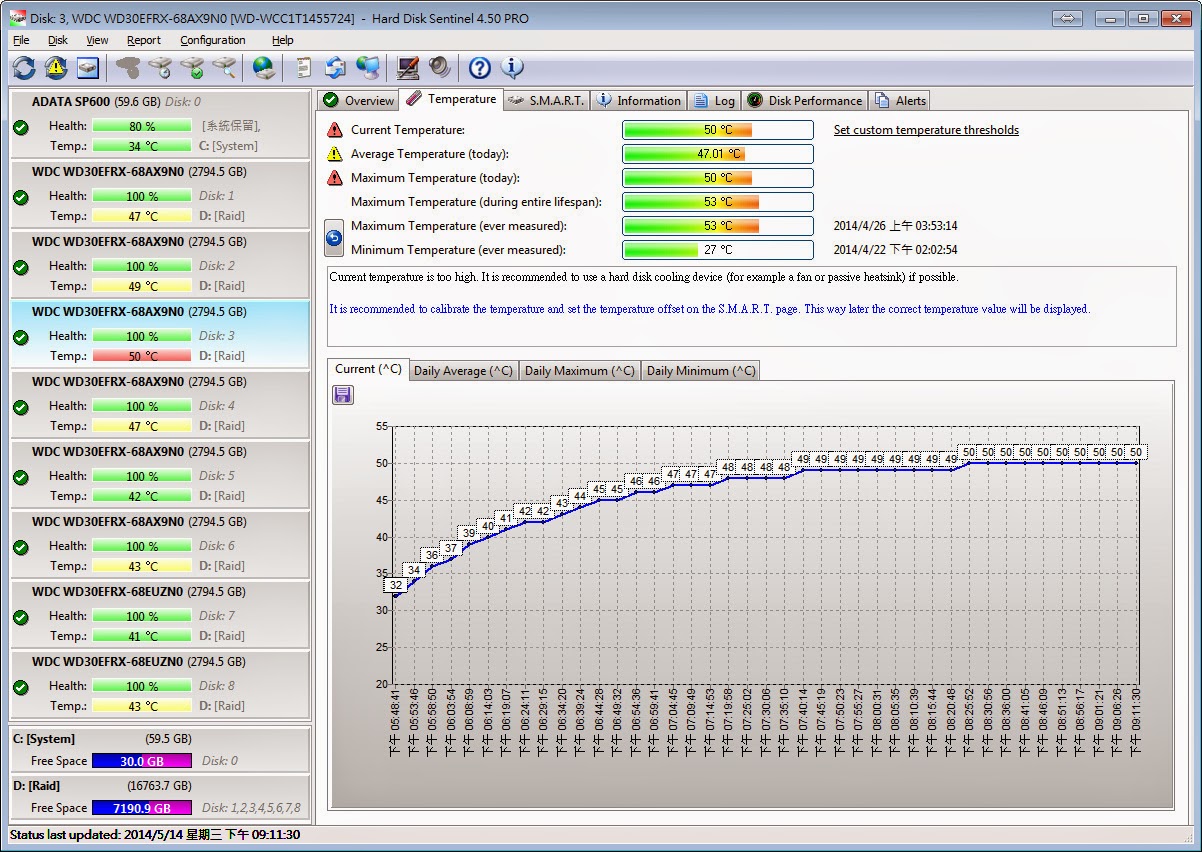1202x852 pixels.
Task: Select the WDC WD30EFRX Disk 2 entry
Action: pos(160,264)
